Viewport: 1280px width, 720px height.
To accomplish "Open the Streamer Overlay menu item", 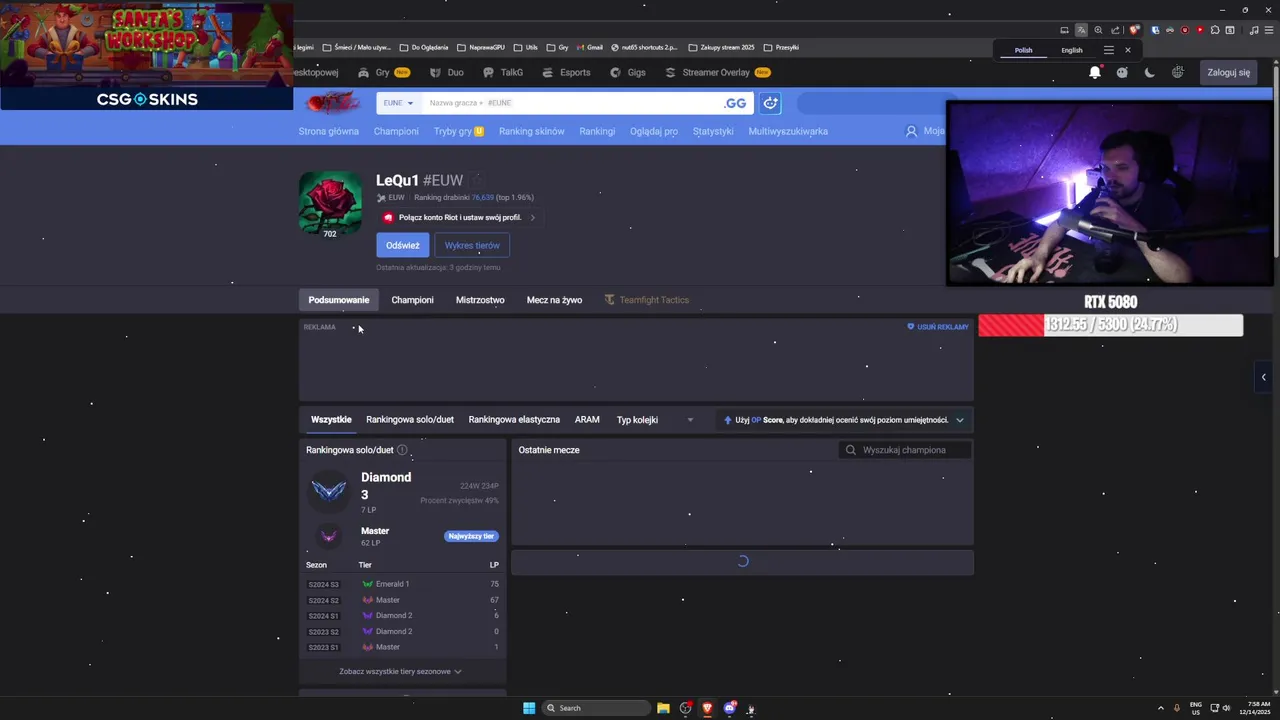I will pyautogui.click(x=717, y=72).
